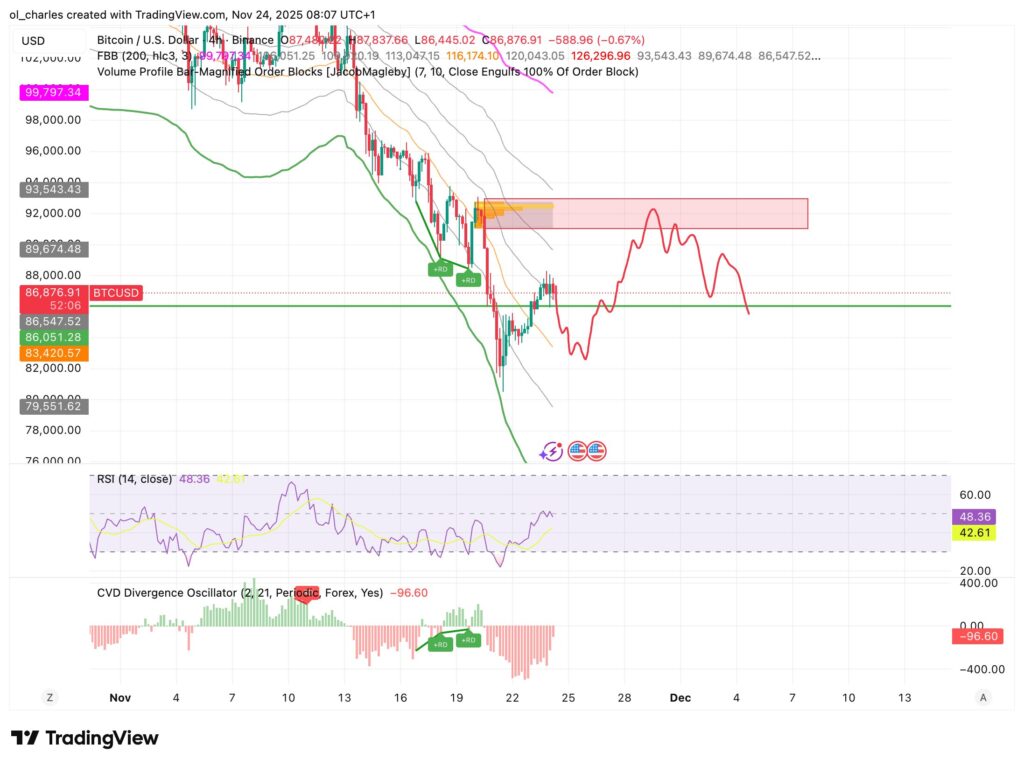Click the magenta 99,797.34 price label
Viewport: 1024px width, 766px height.
click(52, 92)
